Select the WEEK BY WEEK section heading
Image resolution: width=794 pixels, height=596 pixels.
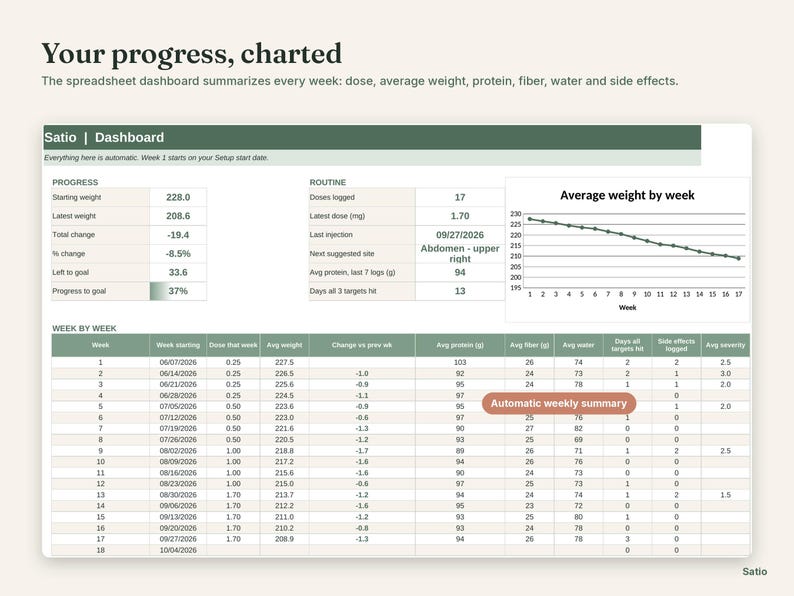(x=84, y=329)
